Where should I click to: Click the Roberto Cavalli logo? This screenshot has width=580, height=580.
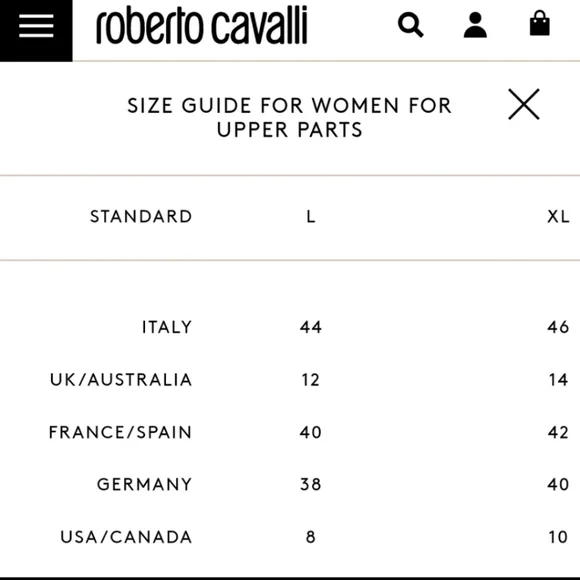coord(202,25)
